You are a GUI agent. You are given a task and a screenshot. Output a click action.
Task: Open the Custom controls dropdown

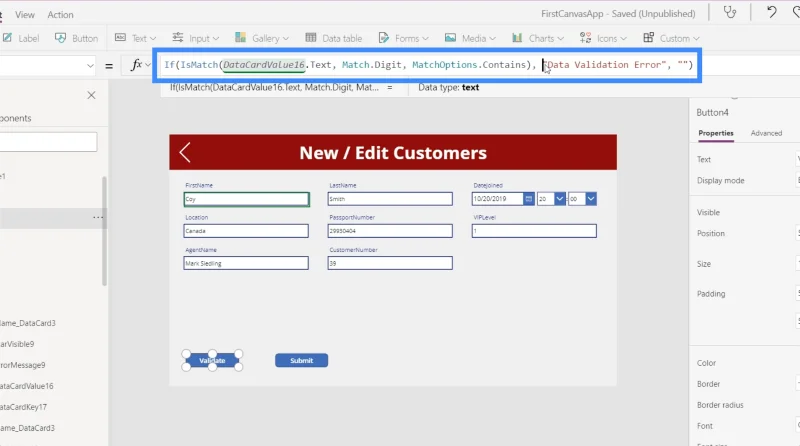point(671,38)
